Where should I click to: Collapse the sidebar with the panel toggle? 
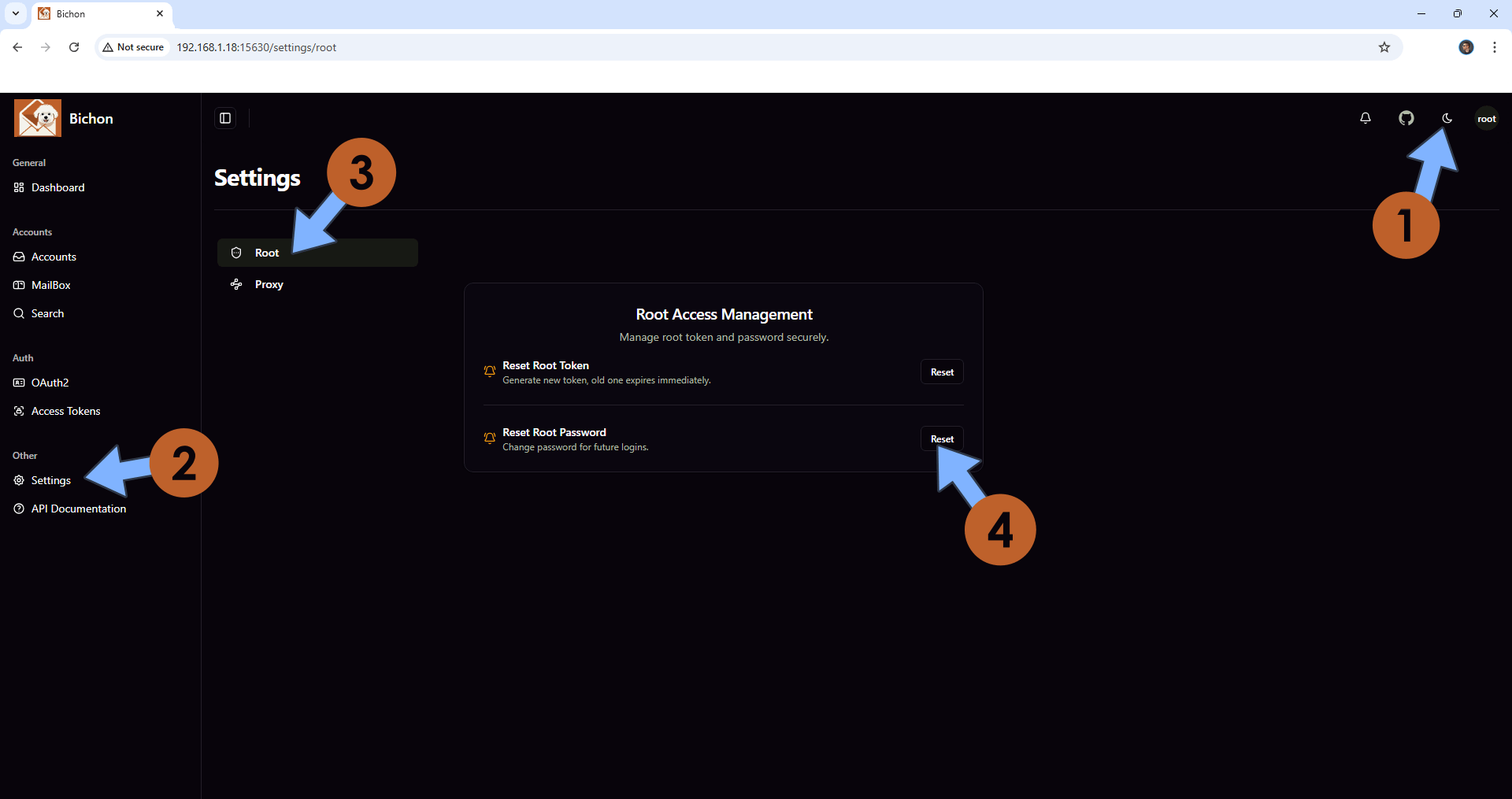224,118
